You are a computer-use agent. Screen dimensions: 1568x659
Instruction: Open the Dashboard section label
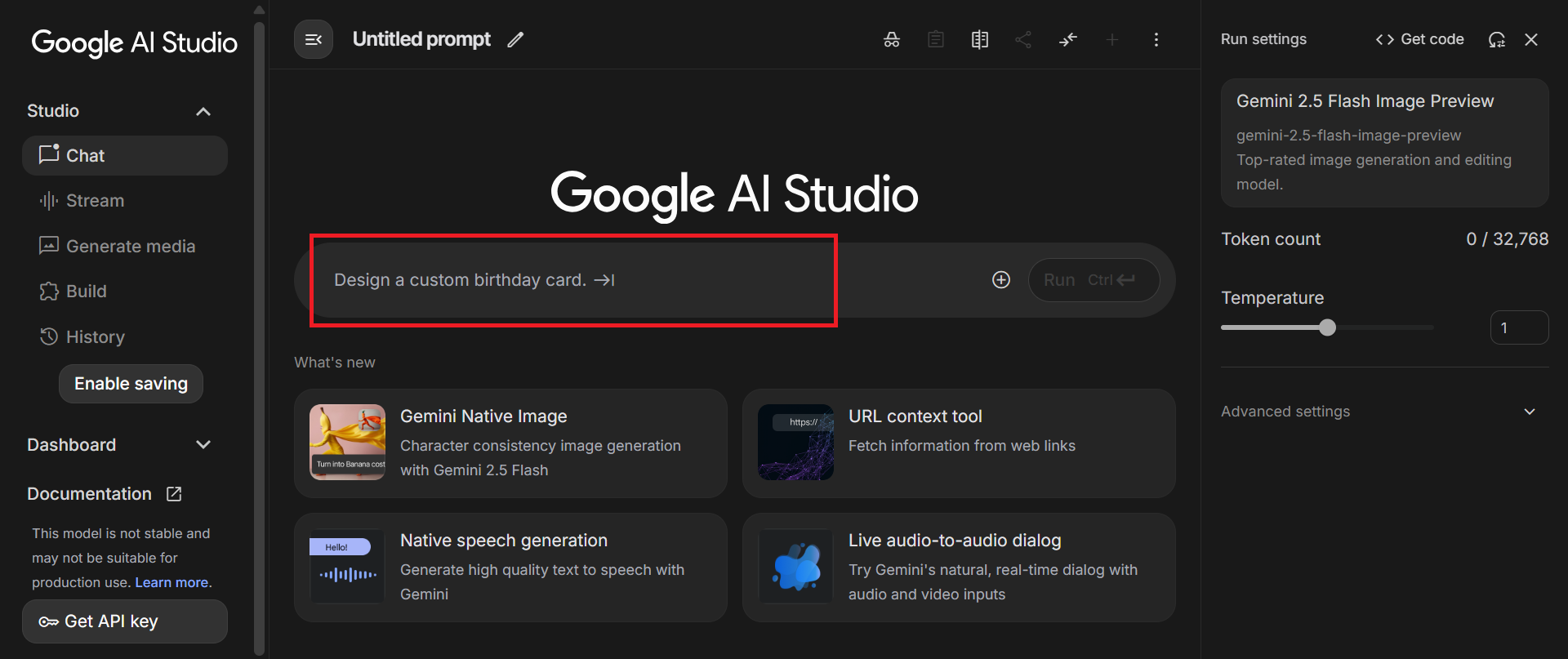[x=72, y=445]
